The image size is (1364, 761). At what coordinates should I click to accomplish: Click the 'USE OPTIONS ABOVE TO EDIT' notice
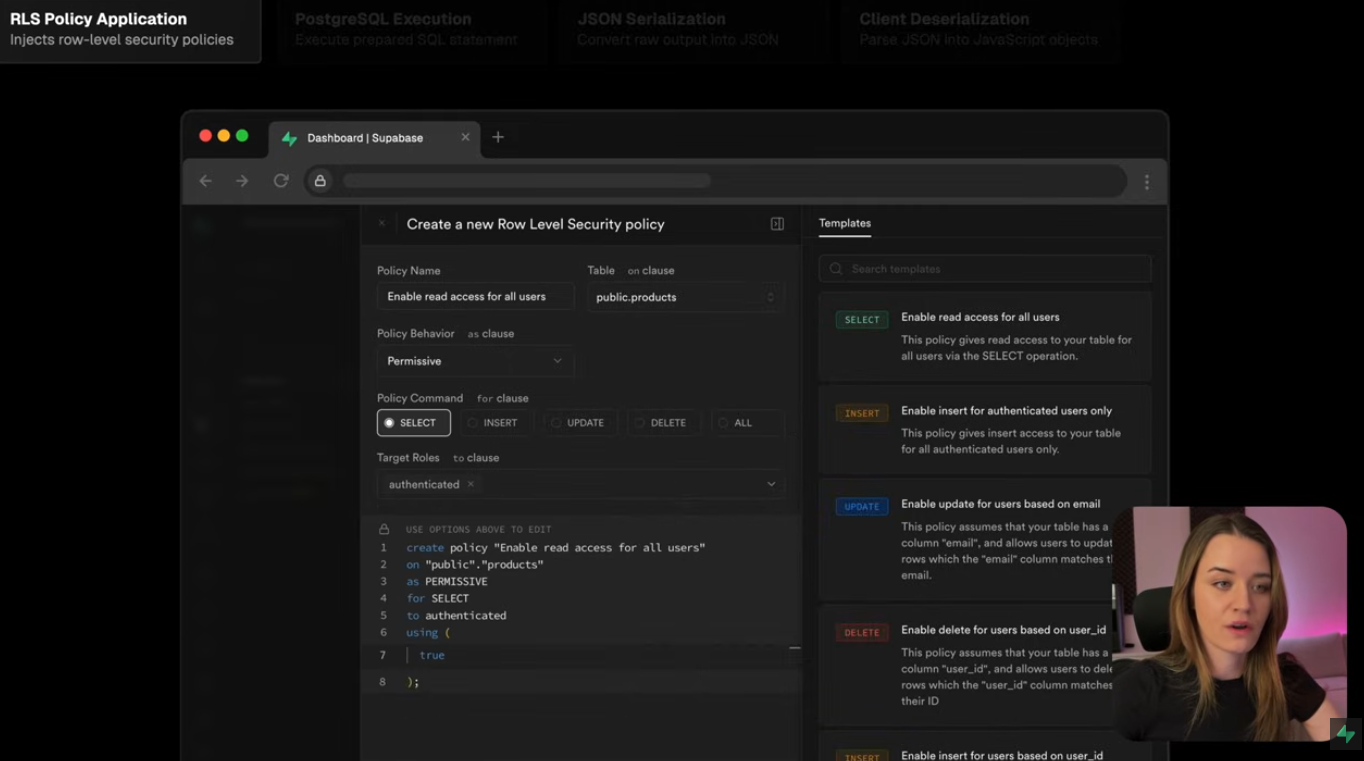point(479,529)
